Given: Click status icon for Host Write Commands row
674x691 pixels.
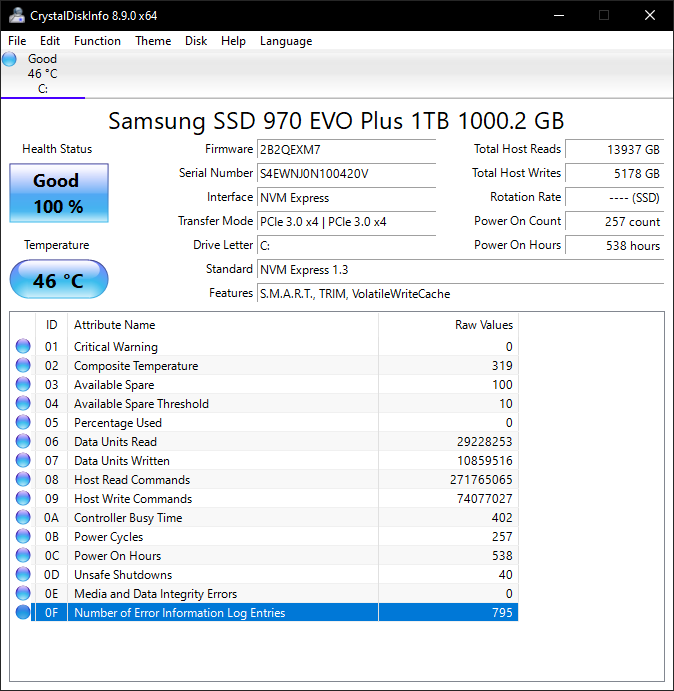Looking at the screenshot, I should pyautogui.click(x=23, y=498).
